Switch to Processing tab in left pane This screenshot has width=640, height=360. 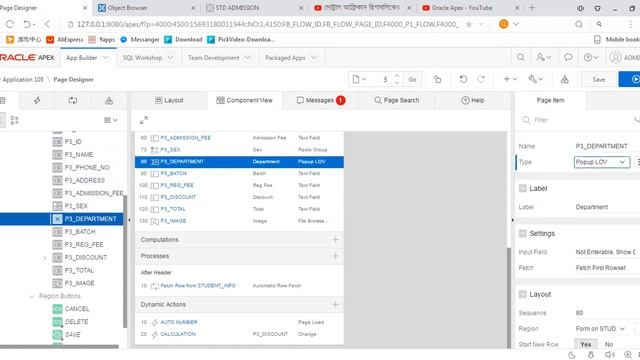[73, 100]
